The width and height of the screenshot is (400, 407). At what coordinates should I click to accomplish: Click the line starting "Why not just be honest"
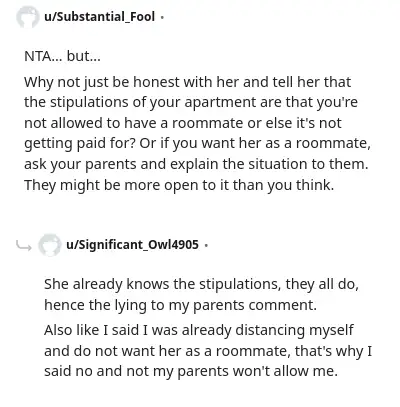click(187, 82)
